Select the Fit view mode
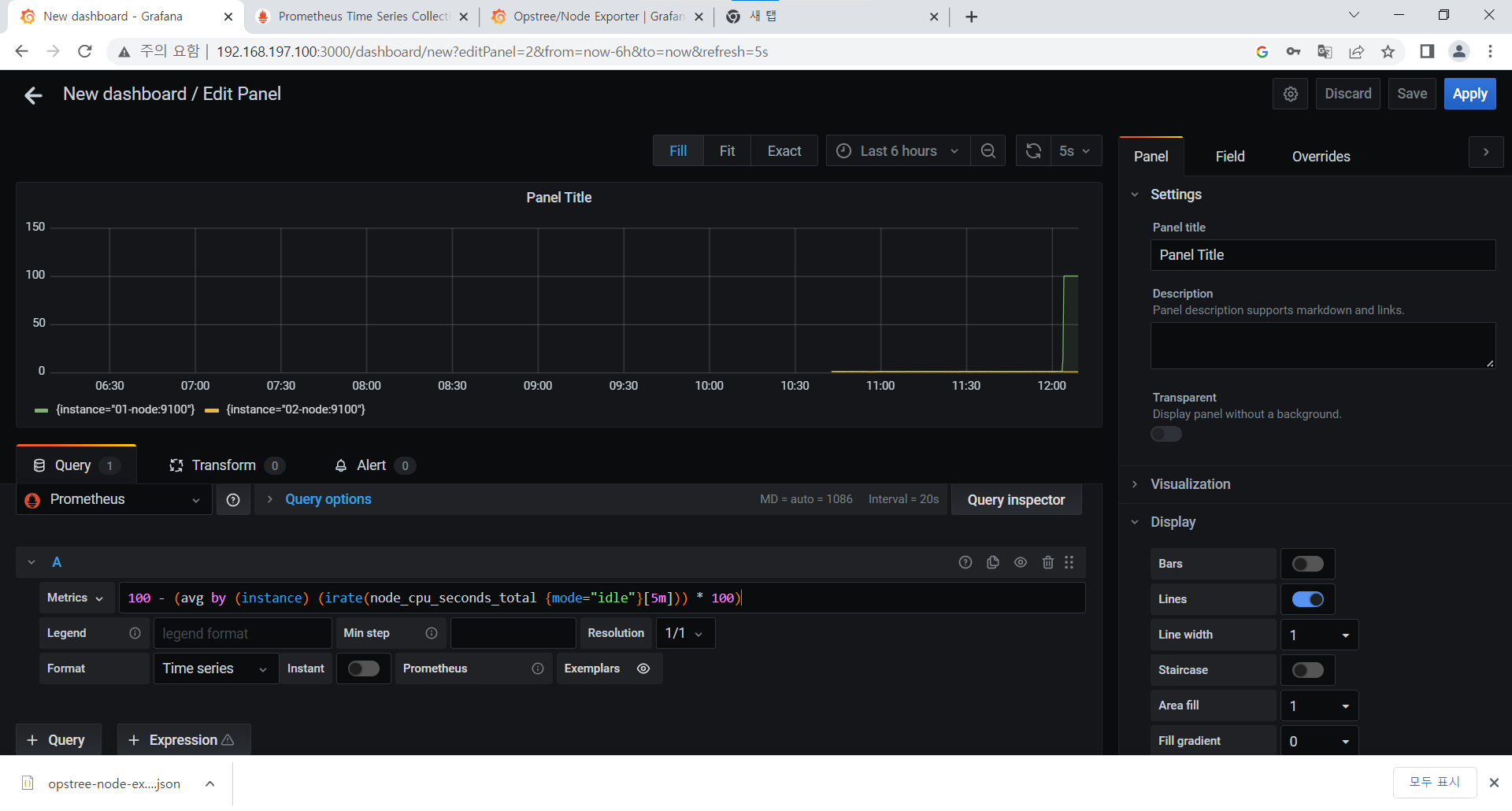The height and width of the screenshot is (811, 1512). (727, 151)
